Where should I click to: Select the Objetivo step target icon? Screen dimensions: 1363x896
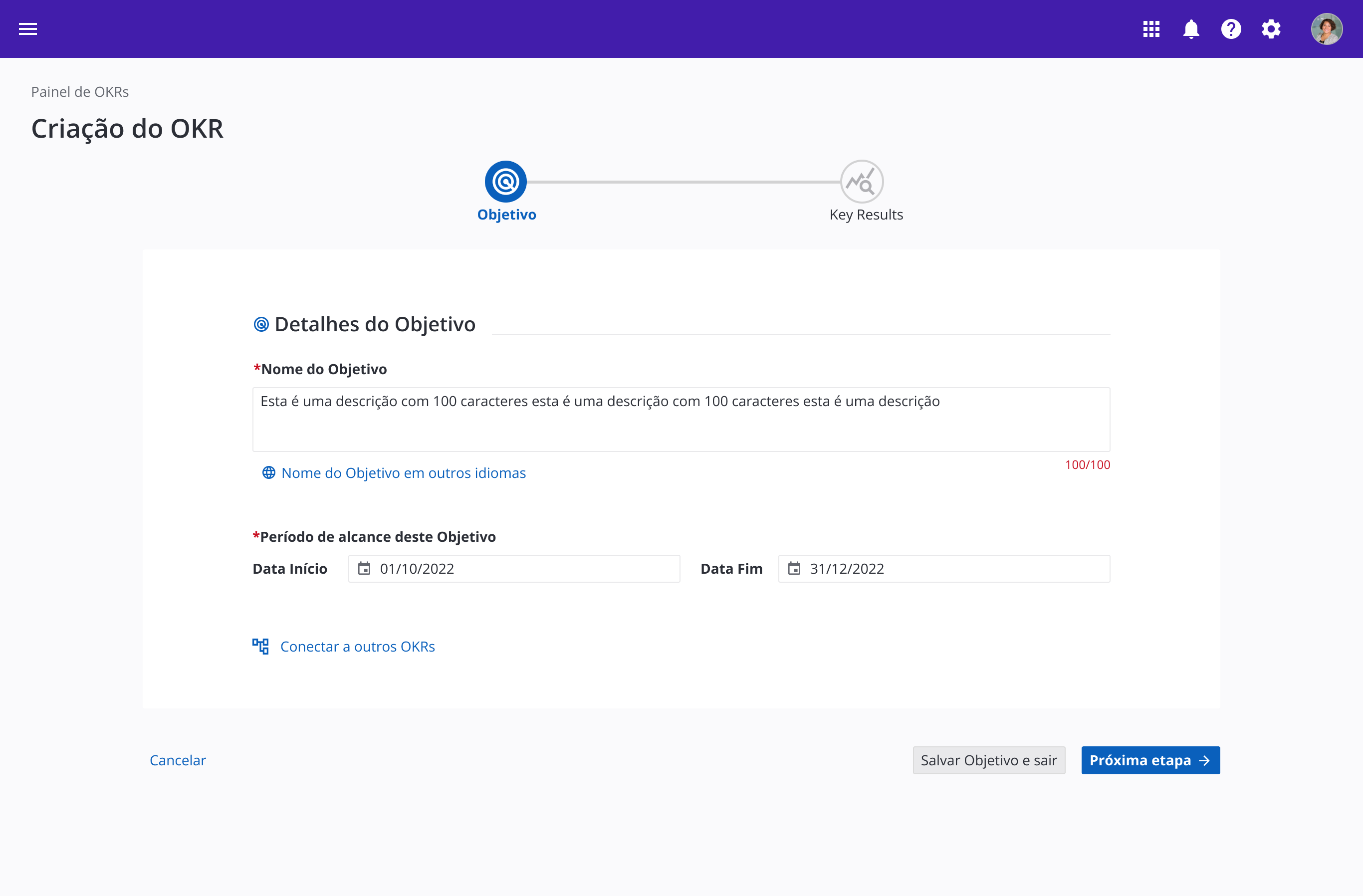coord(506,182)
